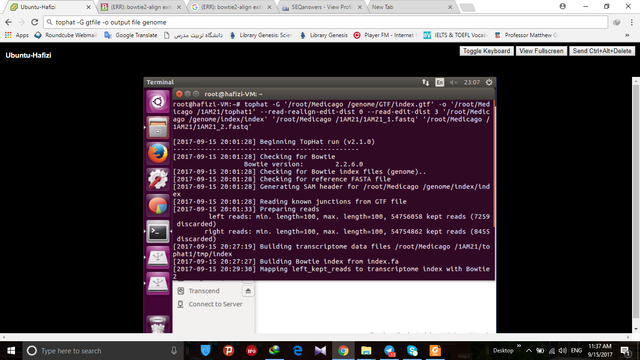Screen dimensions: 640x360
Task: Click Send Ctrl+Alt+Delete button
Action: [602, 51]
